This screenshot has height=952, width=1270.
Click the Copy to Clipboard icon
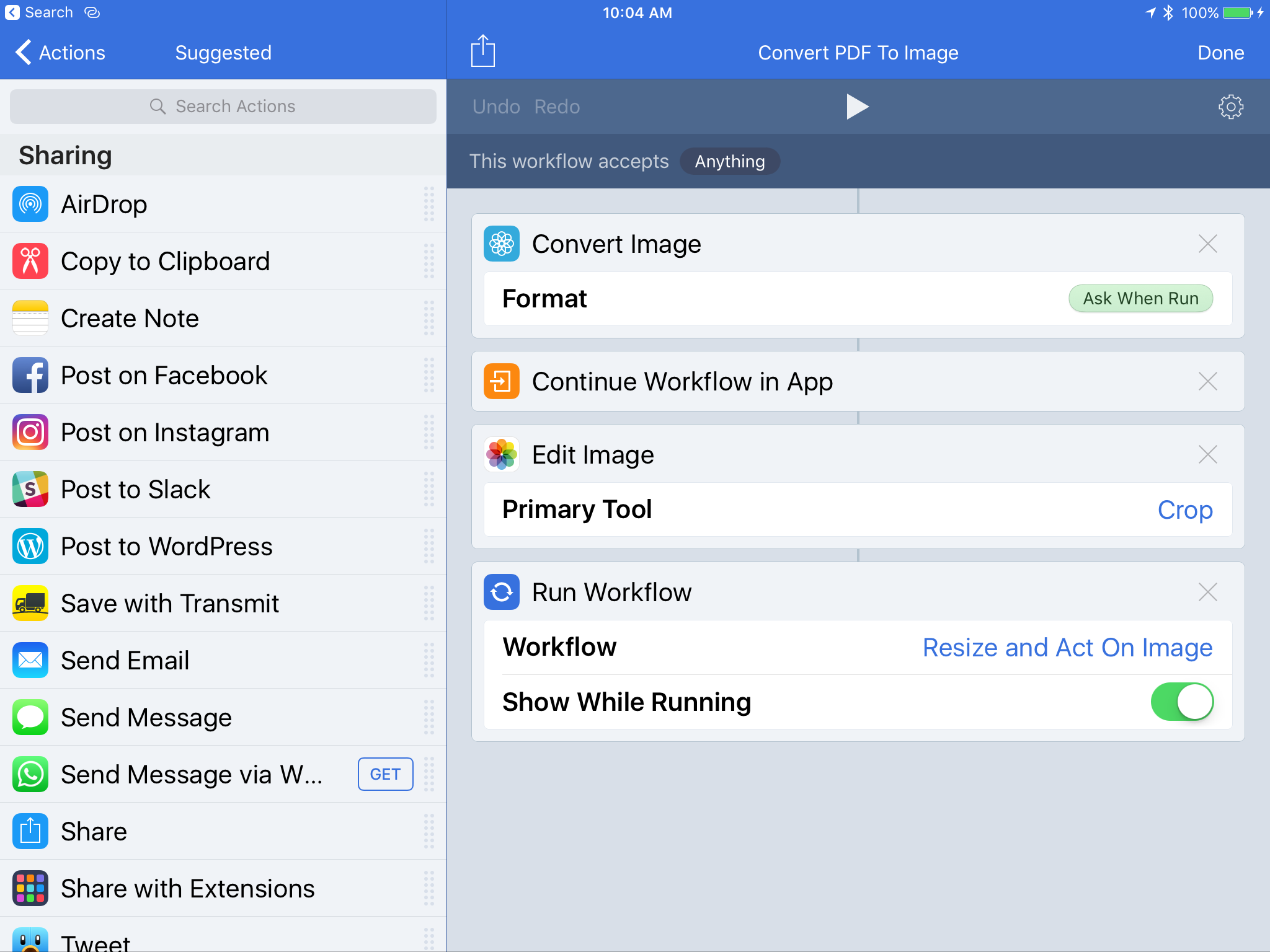click(x=30, y=261)
